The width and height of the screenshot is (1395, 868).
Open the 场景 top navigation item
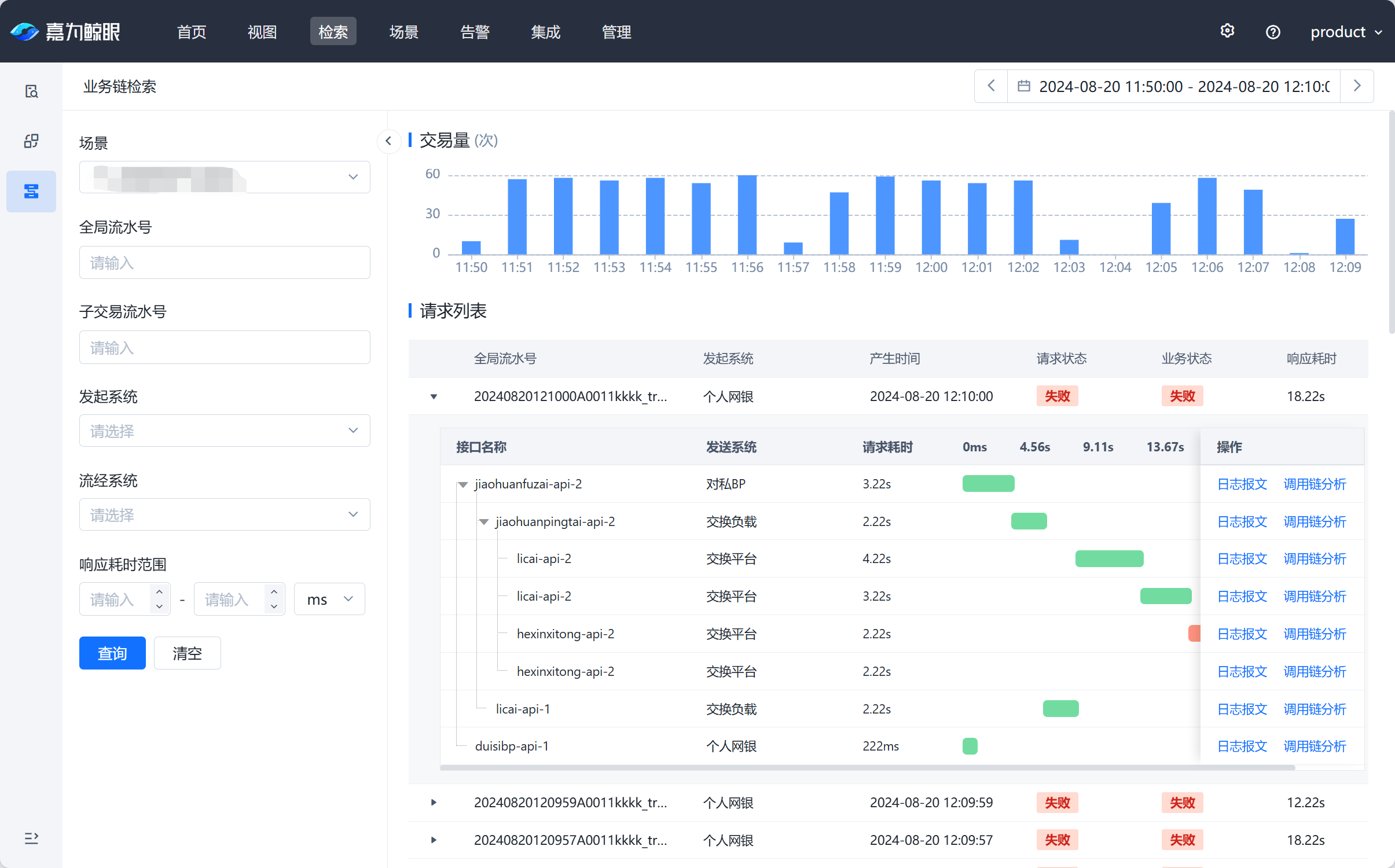pos(403,32)
